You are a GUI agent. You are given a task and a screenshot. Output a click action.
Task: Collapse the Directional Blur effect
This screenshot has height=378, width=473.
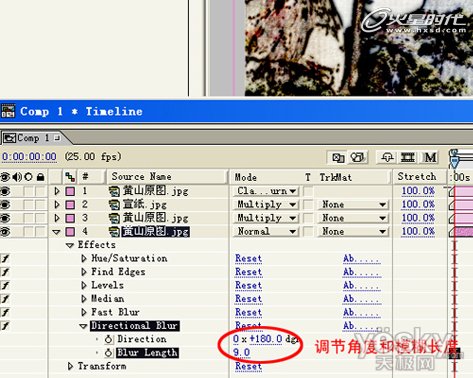[83, 326]
